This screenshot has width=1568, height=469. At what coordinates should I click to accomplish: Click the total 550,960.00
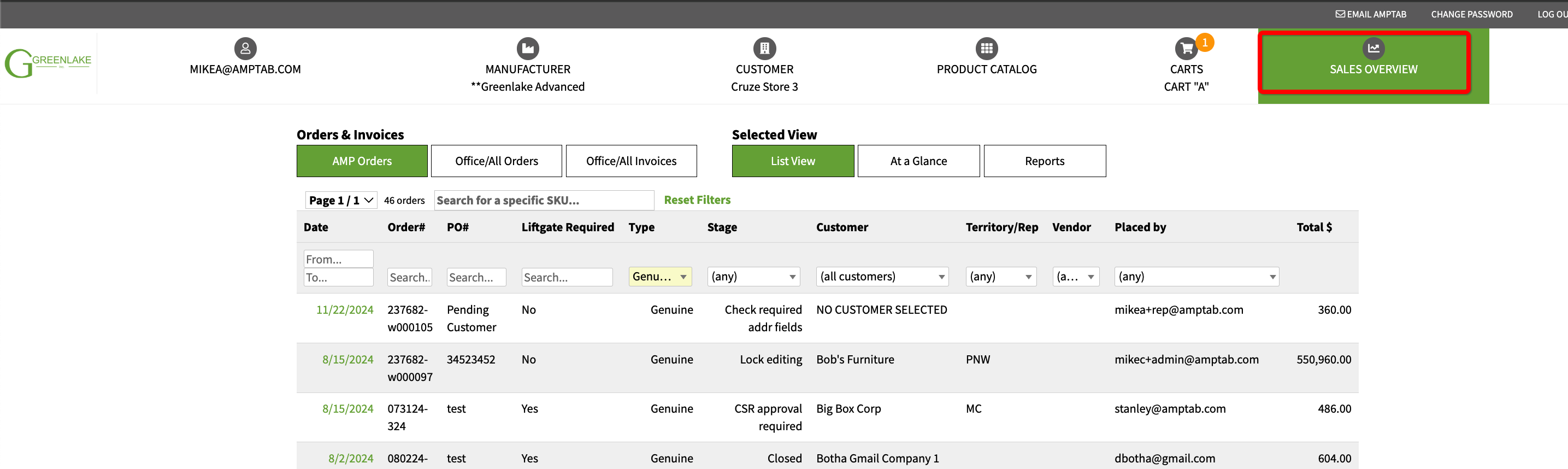click(1324, 359)
